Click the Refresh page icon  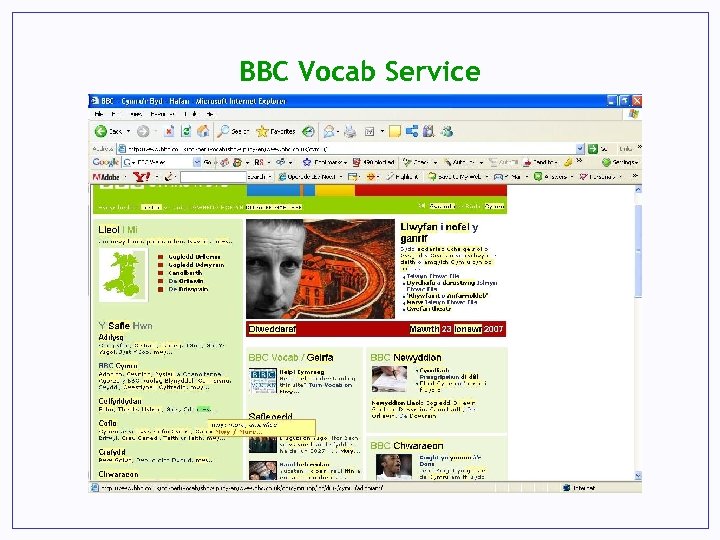[186, 131]
